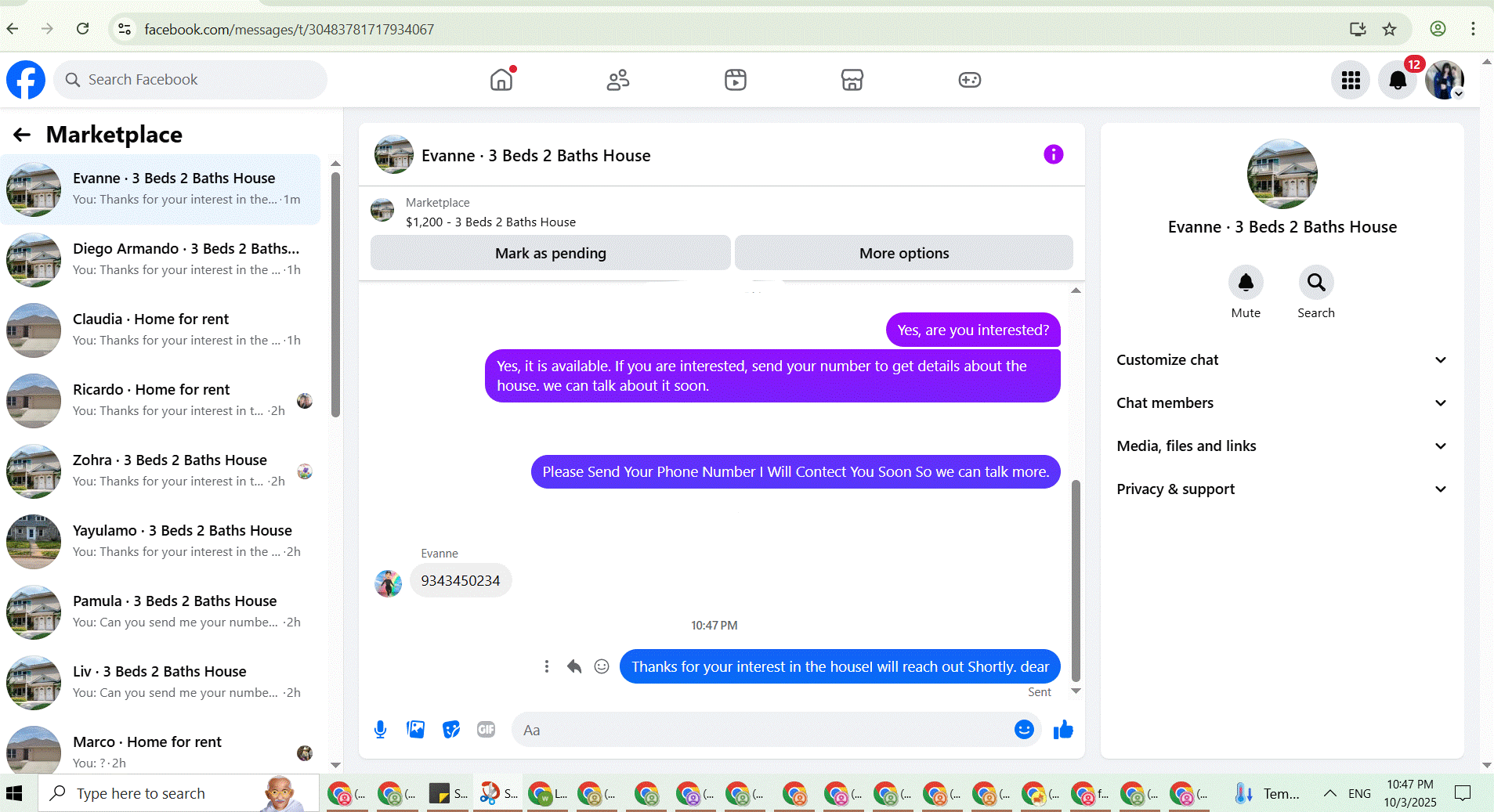
Task: Choose a GIF icon
Action: tap(487, 730)
